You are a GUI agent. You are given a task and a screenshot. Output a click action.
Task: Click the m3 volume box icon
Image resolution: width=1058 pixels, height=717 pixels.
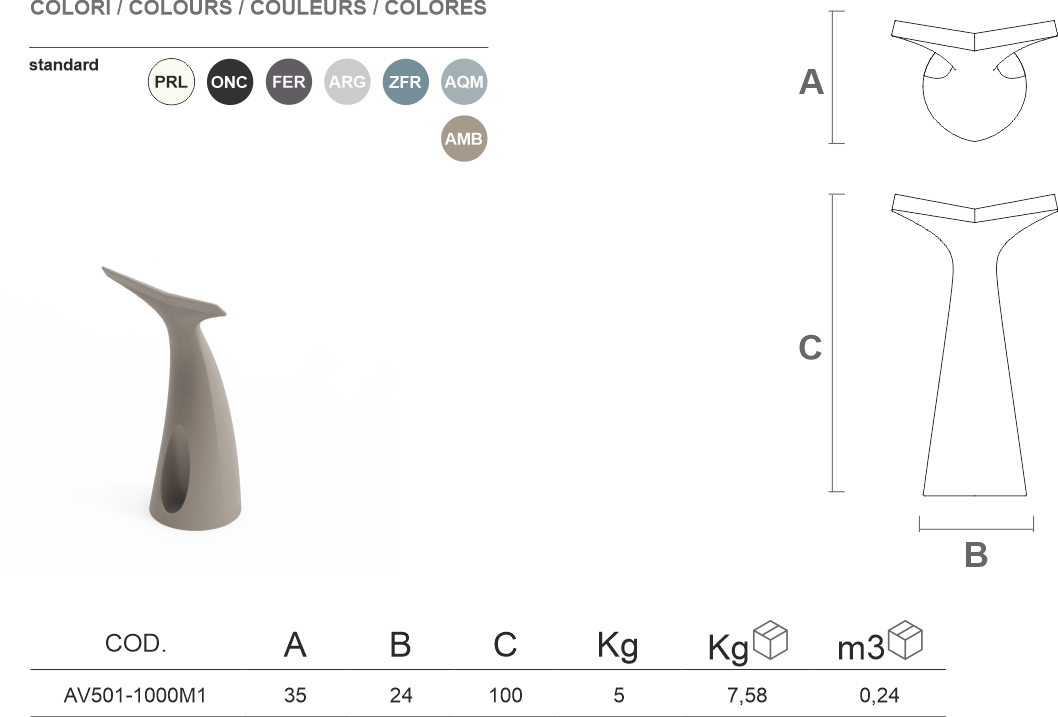(905, 640)
